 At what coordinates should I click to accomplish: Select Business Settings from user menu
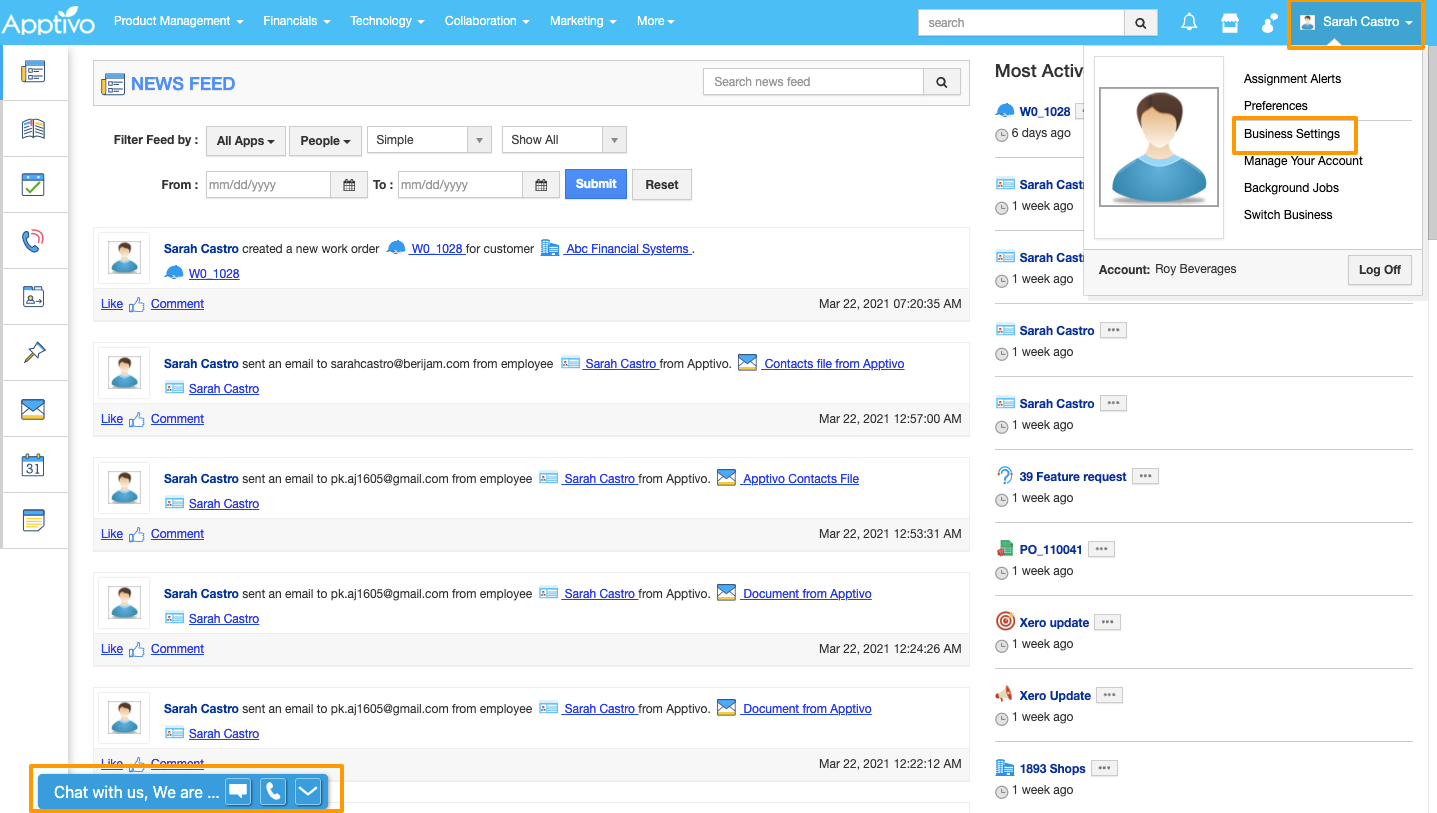coord(1291,134)
